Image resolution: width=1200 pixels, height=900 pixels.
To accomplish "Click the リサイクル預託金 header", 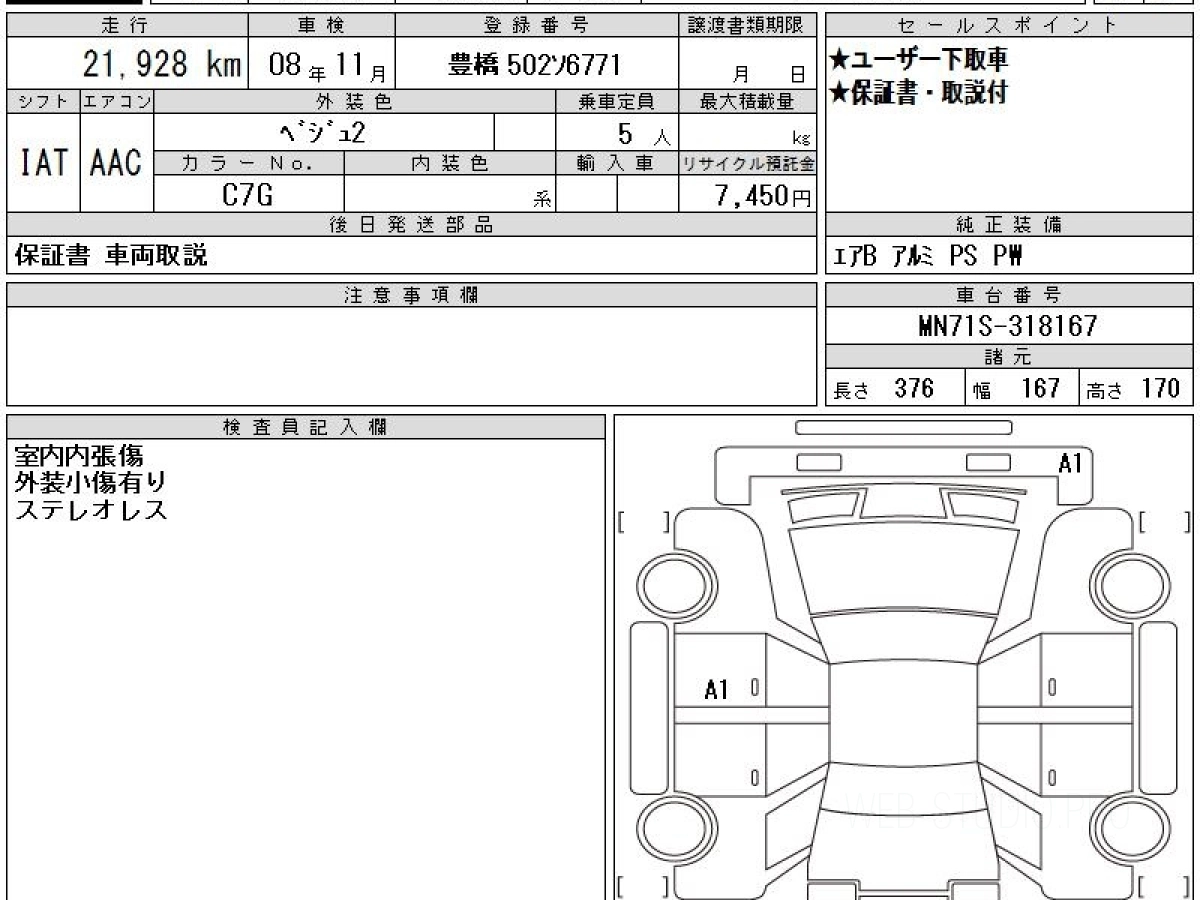I will [747, 163].
